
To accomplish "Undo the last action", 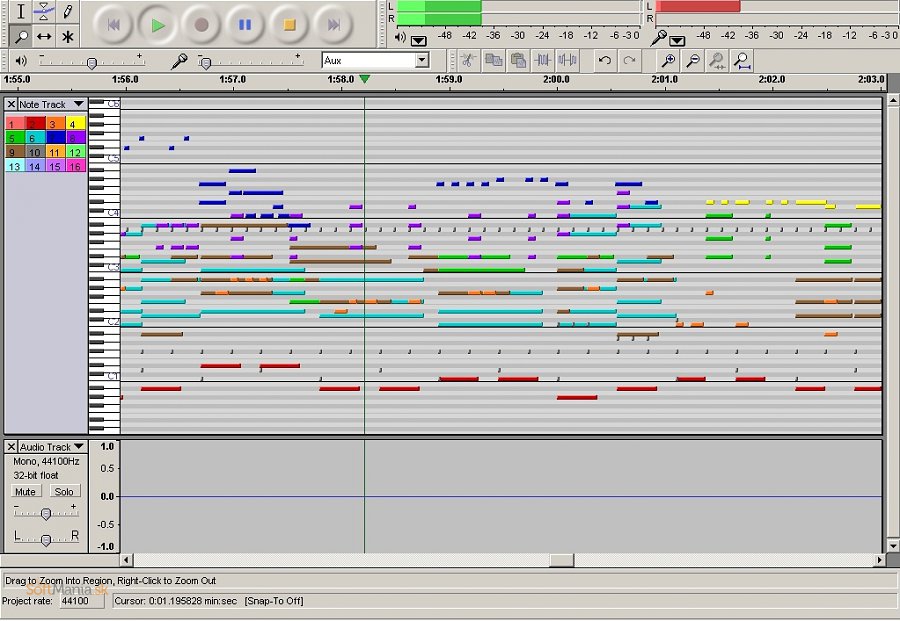I will coord(604,60).
